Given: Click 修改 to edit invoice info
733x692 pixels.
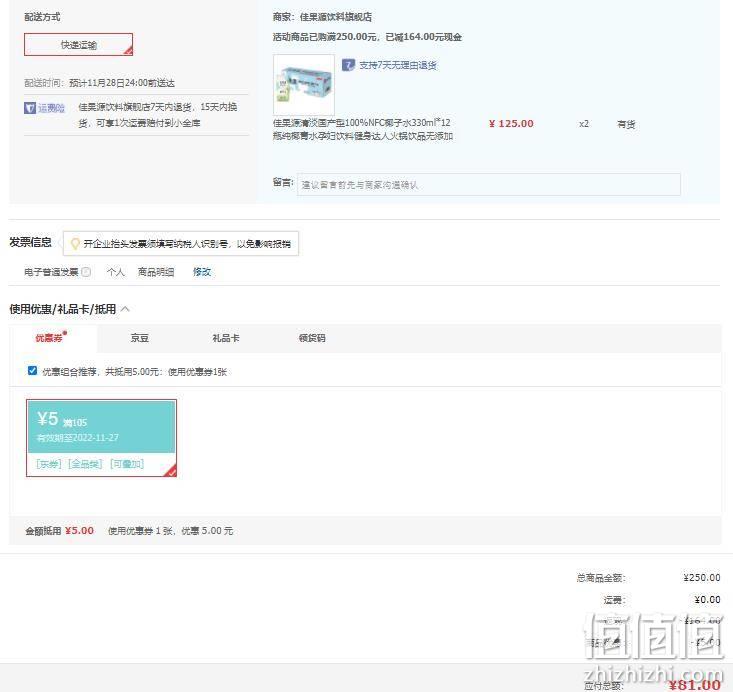Looking at the screenshot, I should pos(202,272).
